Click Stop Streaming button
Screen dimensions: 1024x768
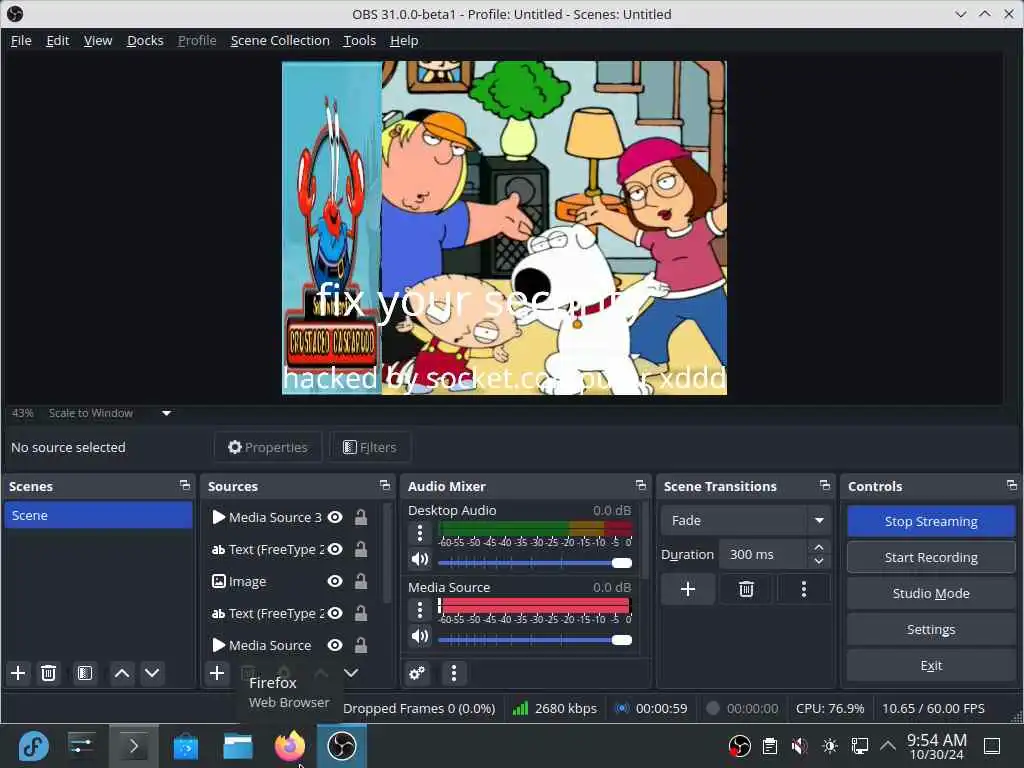pos(931,521)
